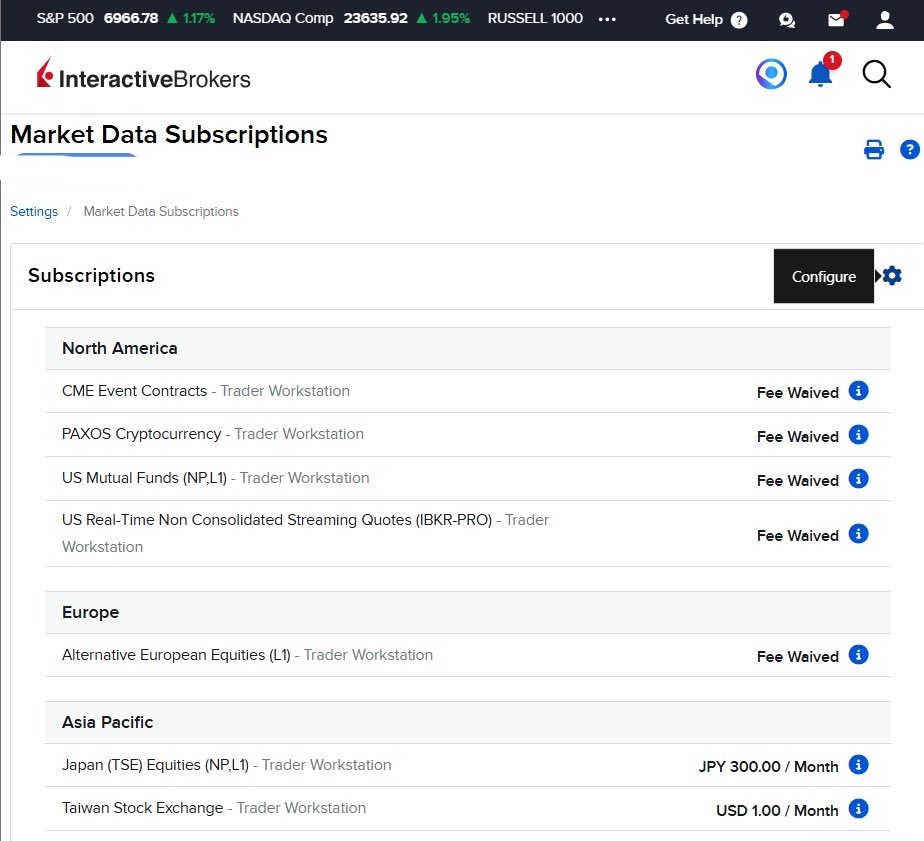The image size is (924, 841).
Task: Show info for Japan (TSE) Equities
Action: click(x=858, y=764)
